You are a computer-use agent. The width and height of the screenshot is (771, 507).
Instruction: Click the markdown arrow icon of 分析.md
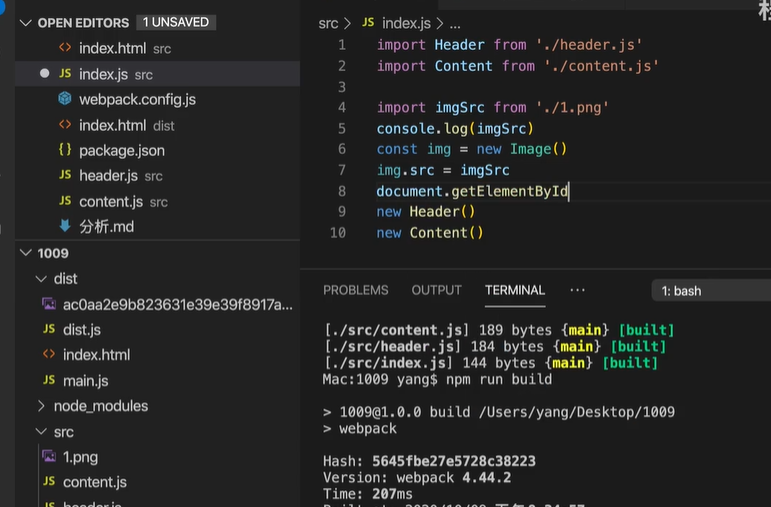pyautogui.click(x=65, y=226)
